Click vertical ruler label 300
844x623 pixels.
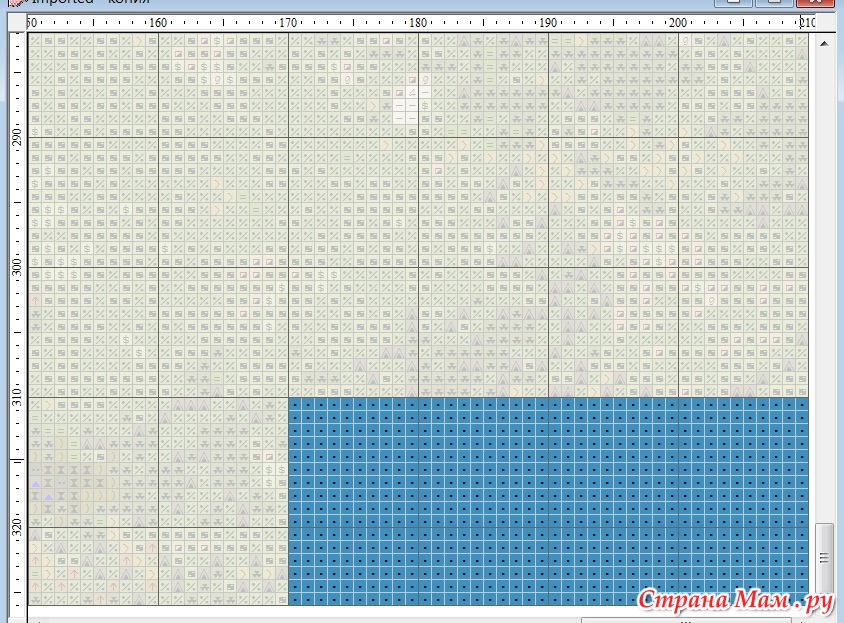tap(17, 267)
